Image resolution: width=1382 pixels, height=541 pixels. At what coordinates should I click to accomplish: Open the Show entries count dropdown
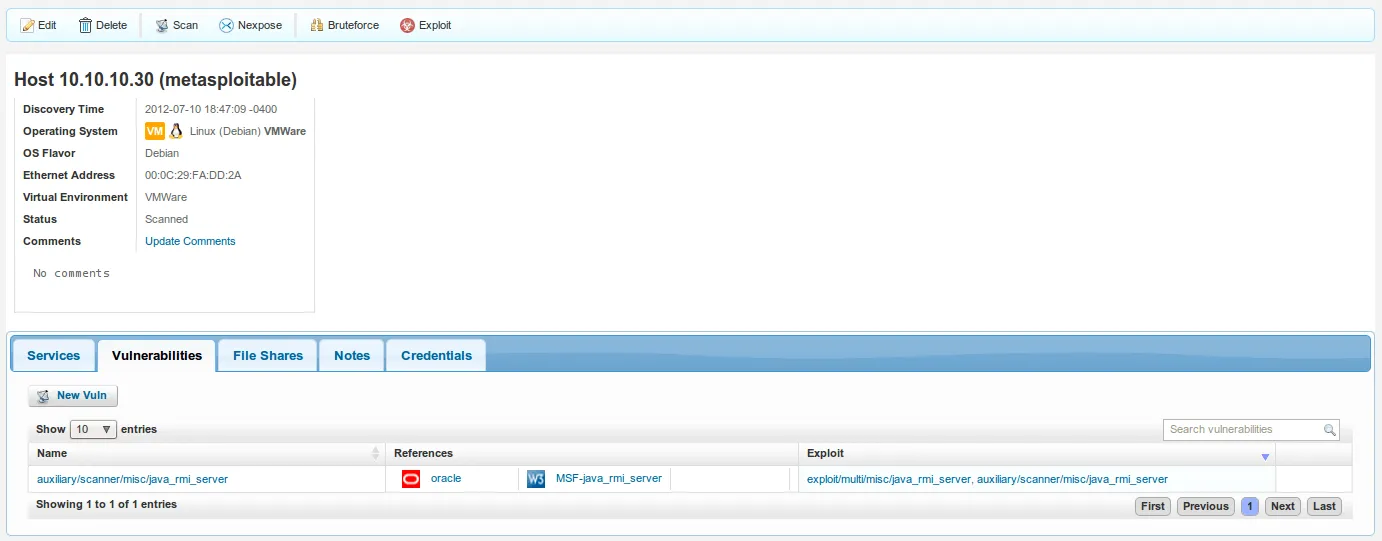(x=93, y=429)
